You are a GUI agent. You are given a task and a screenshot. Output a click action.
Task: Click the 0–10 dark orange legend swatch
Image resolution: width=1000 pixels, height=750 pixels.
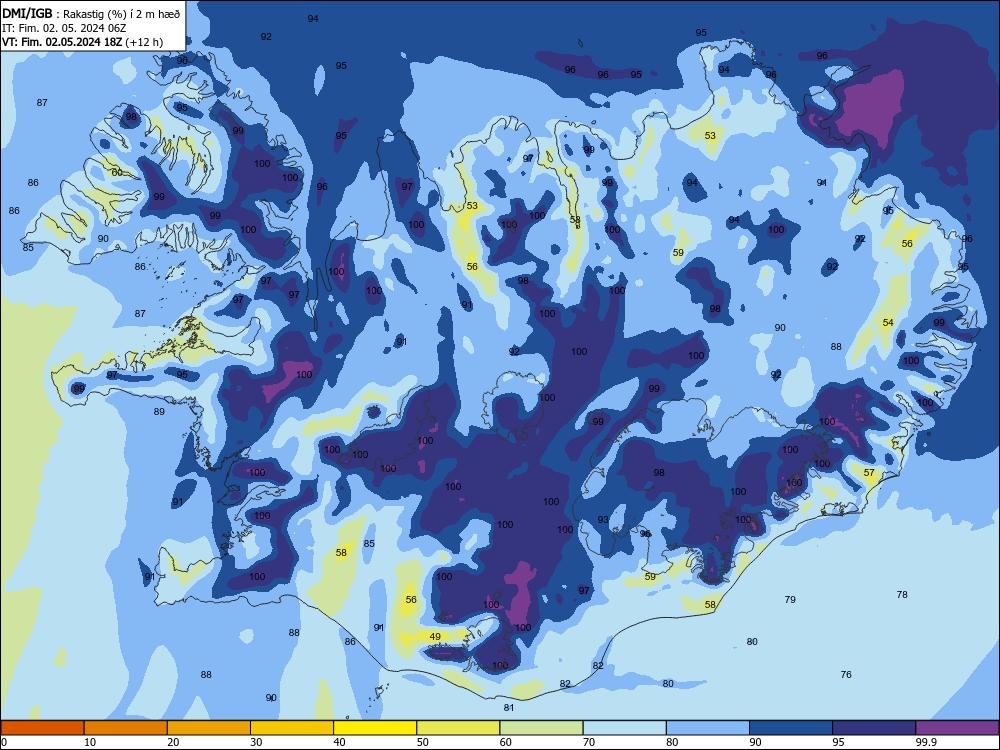[42, 728]
